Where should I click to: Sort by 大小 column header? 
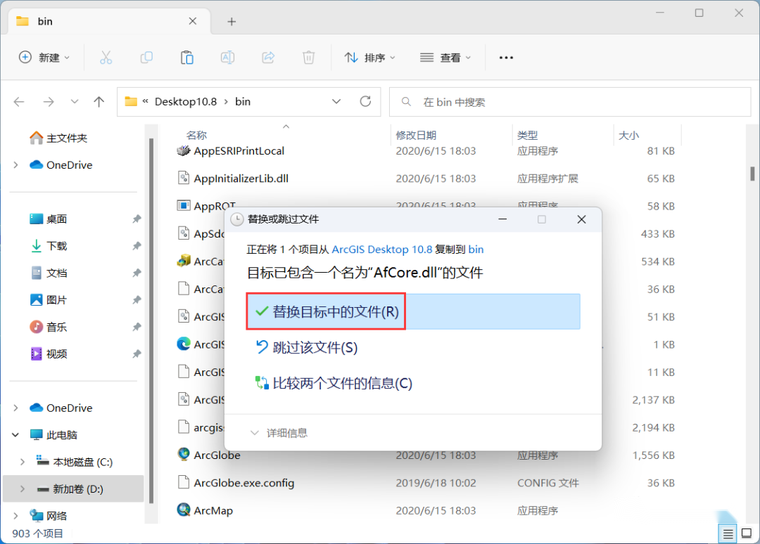click(x=629, y=135)
